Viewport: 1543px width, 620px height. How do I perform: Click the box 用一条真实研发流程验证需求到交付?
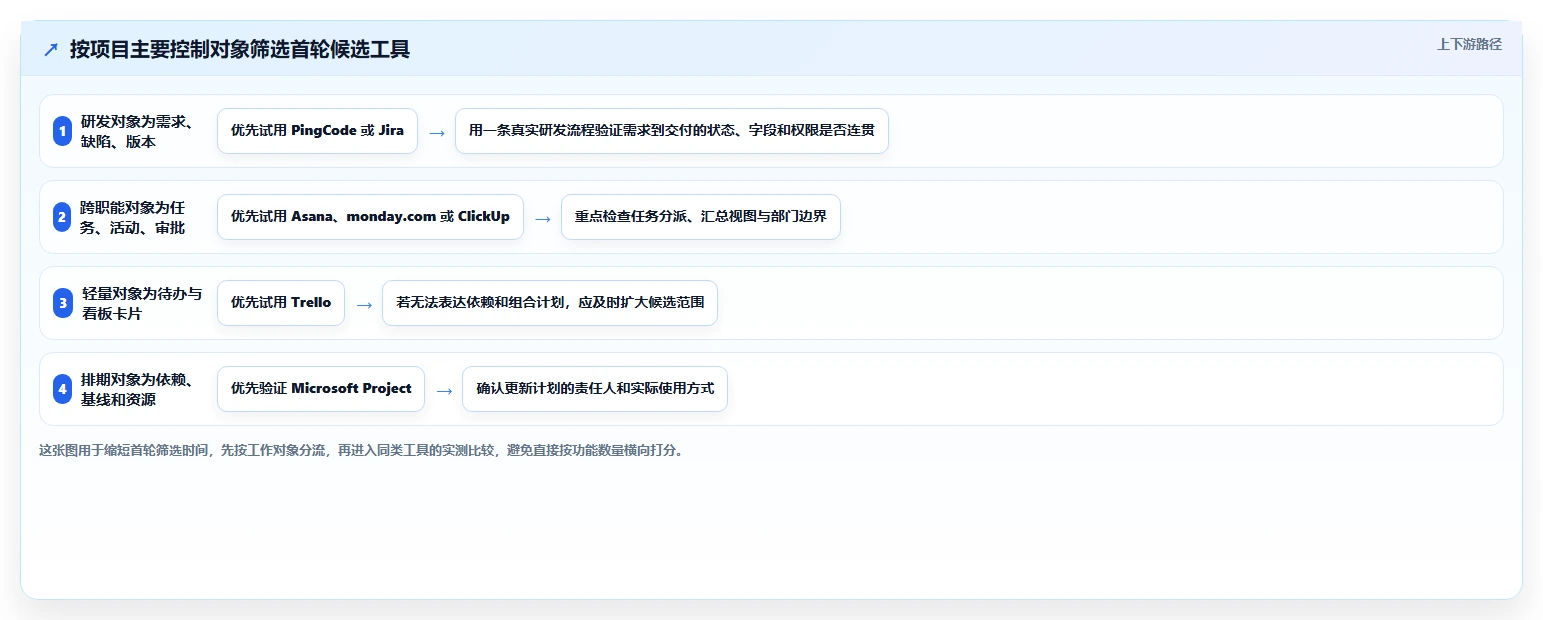click(672, 131)
